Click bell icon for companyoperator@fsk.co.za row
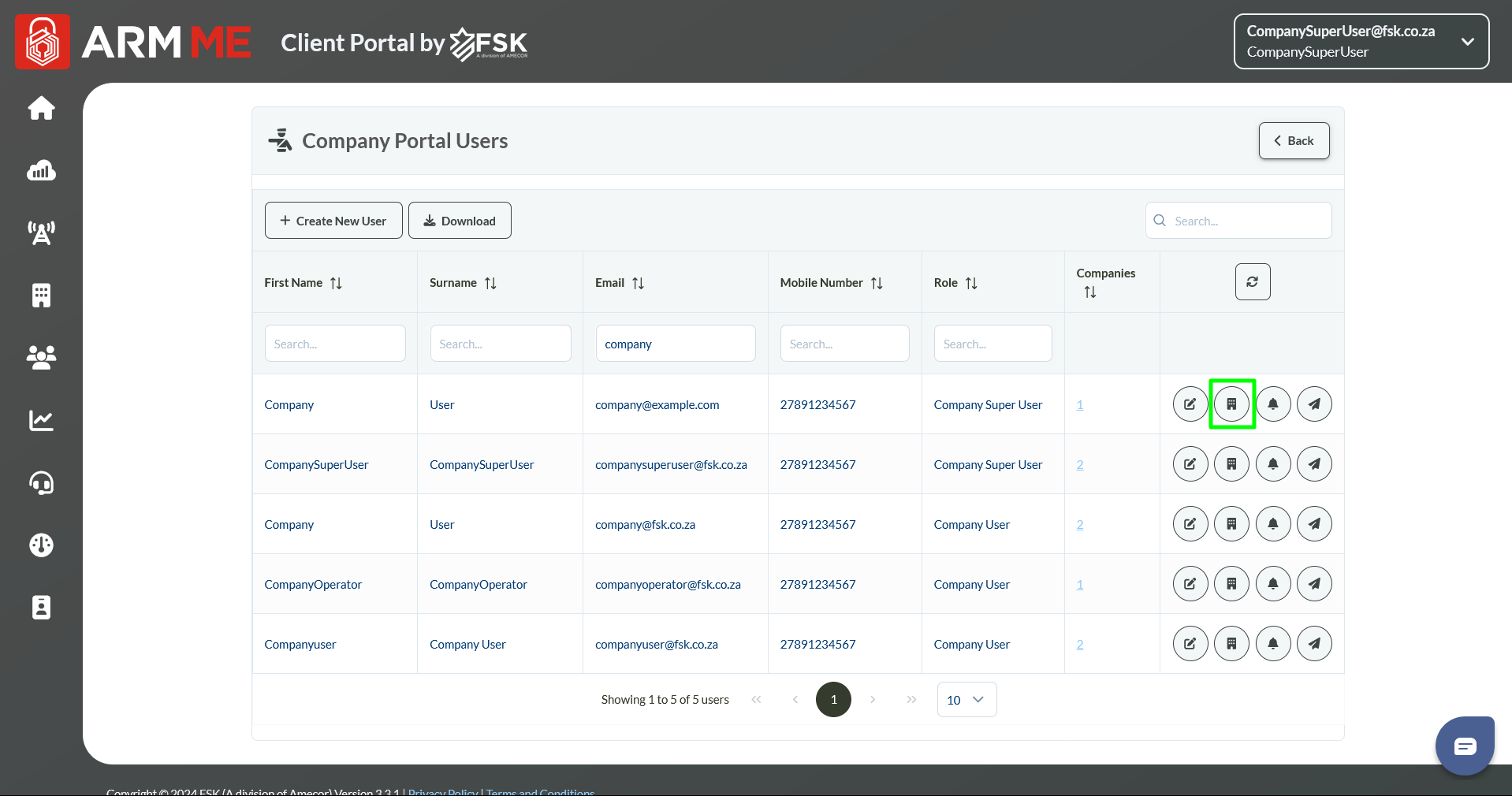This screenshot has height=796, width=1512. tap(1272, 584)
